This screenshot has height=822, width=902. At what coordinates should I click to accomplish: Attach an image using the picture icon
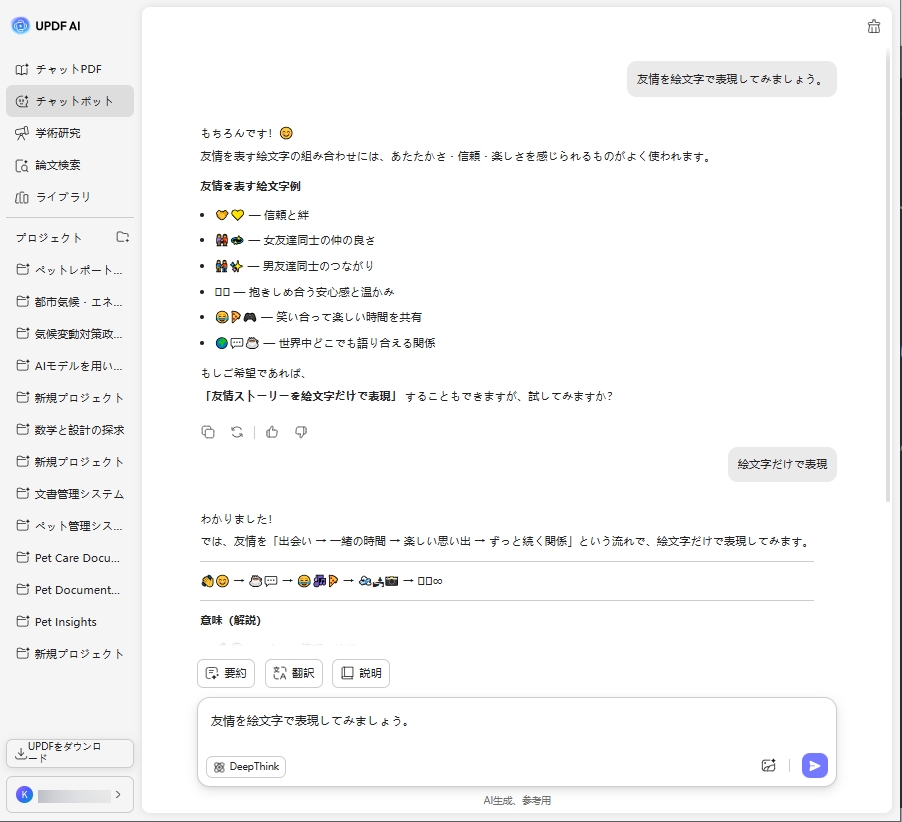click(770, 765)
